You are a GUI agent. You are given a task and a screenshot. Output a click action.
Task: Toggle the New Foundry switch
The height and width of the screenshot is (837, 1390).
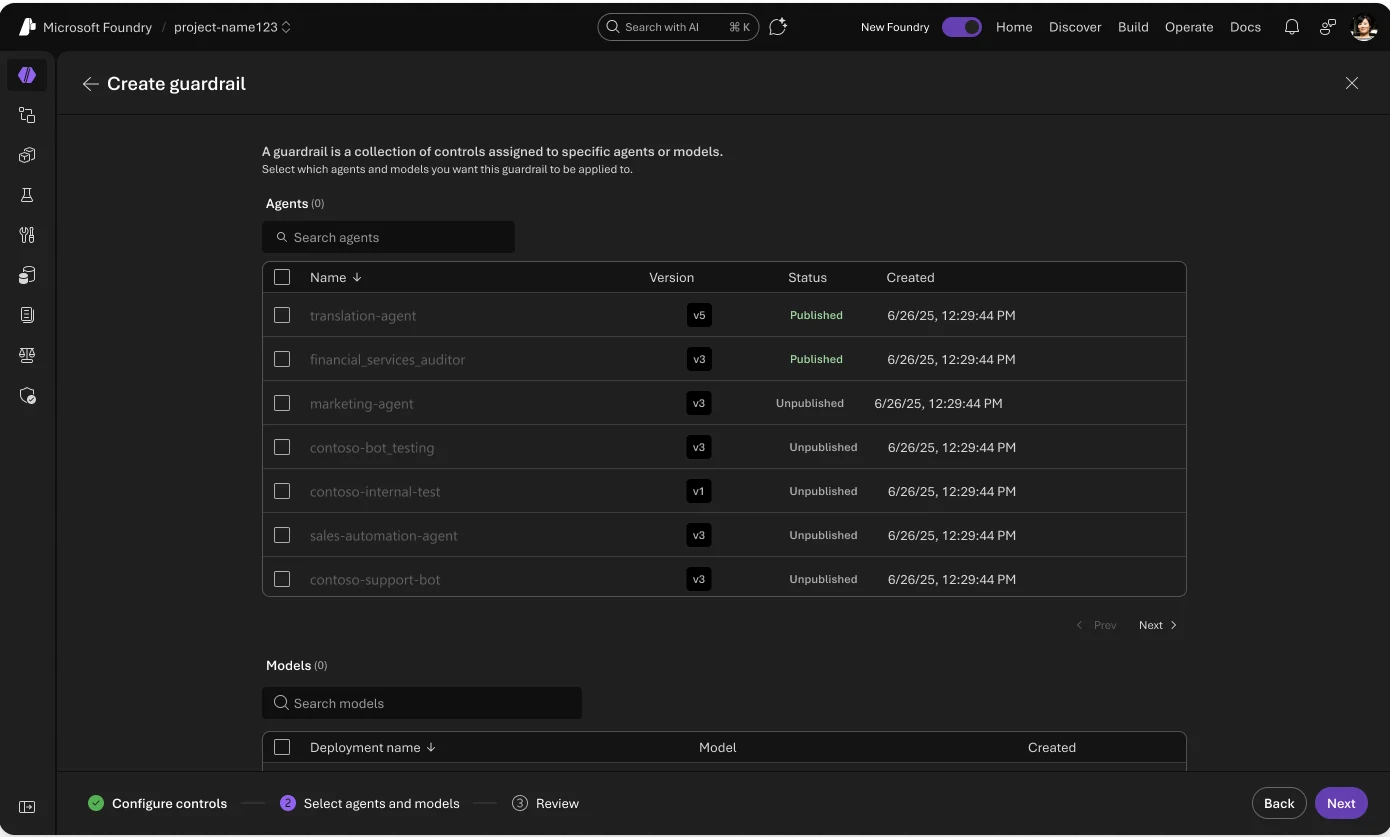(962, 27)
